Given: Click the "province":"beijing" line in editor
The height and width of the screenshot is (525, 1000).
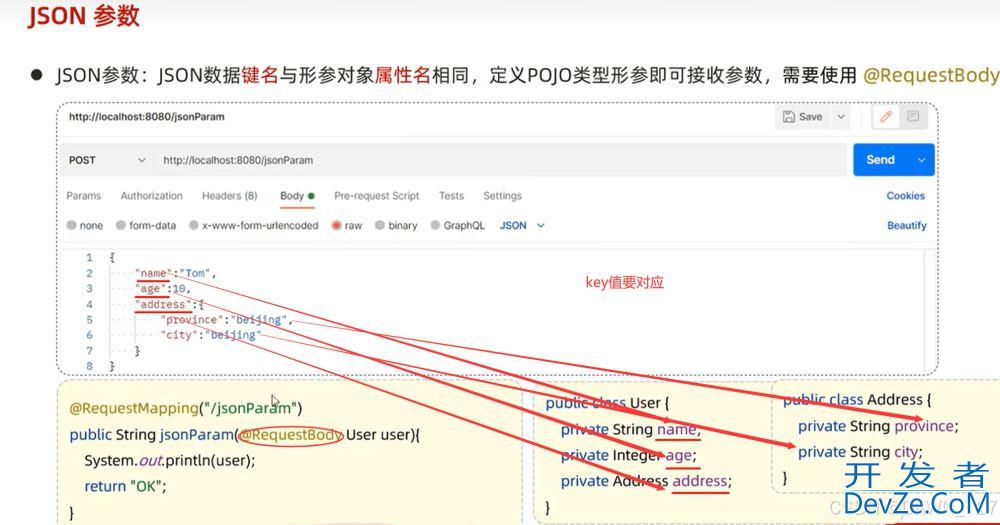Looking at the screenshot, I should point(226,320).
